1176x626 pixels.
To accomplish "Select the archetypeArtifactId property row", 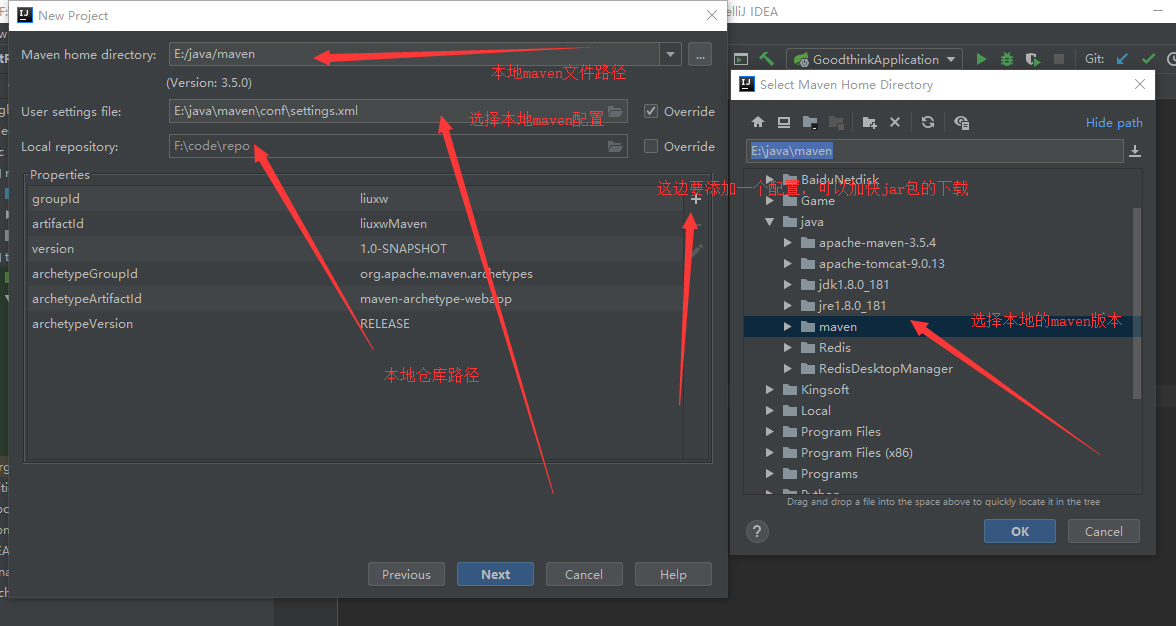I will point(355,298).
